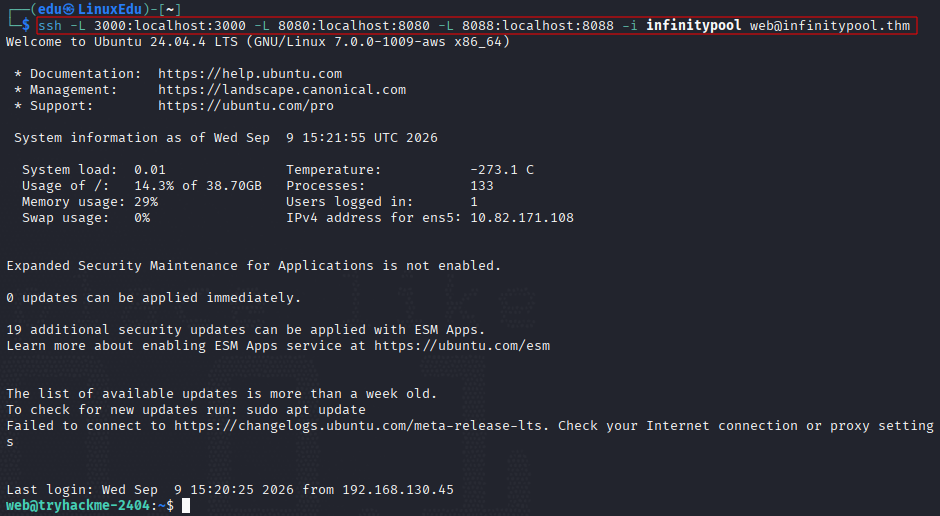Click the Temperature value '-273.1 C'
This screenshot has width=940, height=516.
[x=502, y=170]
